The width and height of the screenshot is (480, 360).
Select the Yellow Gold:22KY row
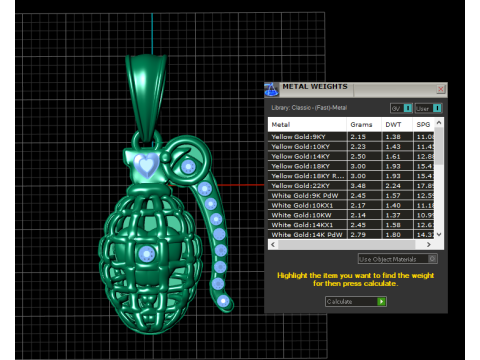pyautogui.click(x=351, y=186)
